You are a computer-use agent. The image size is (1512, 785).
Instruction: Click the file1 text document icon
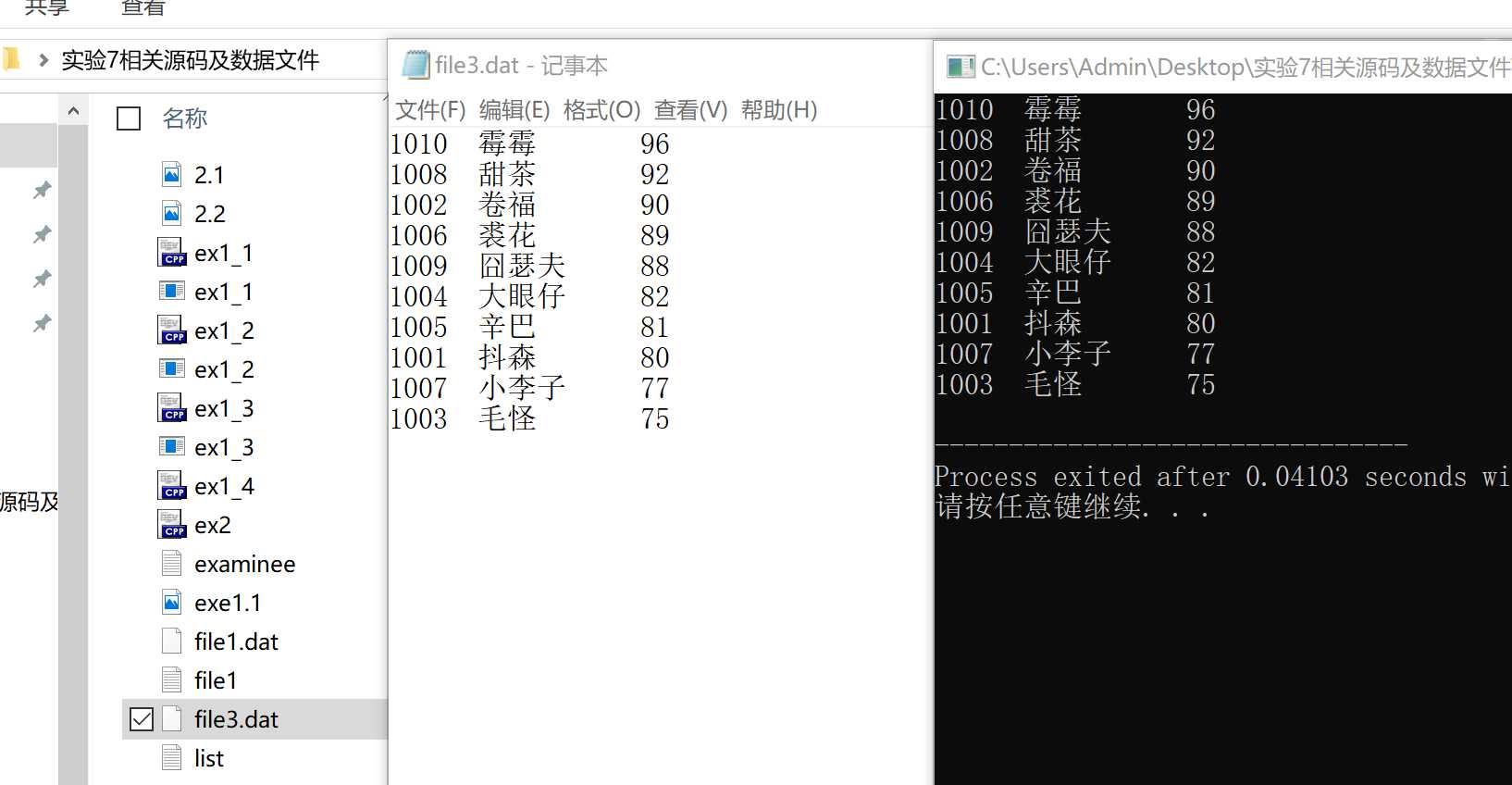[172, 679]
